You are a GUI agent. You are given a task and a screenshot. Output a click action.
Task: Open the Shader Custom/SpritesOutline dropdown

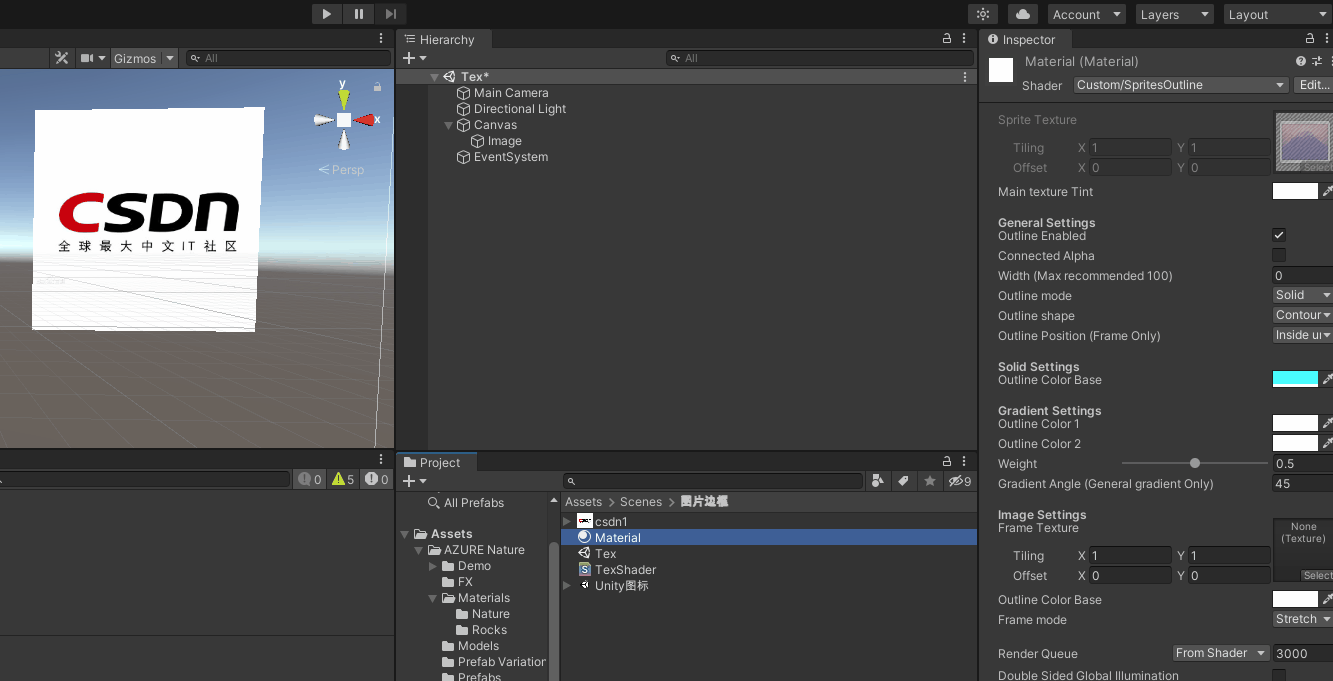pyautogui.click(x=1181, y=85)
